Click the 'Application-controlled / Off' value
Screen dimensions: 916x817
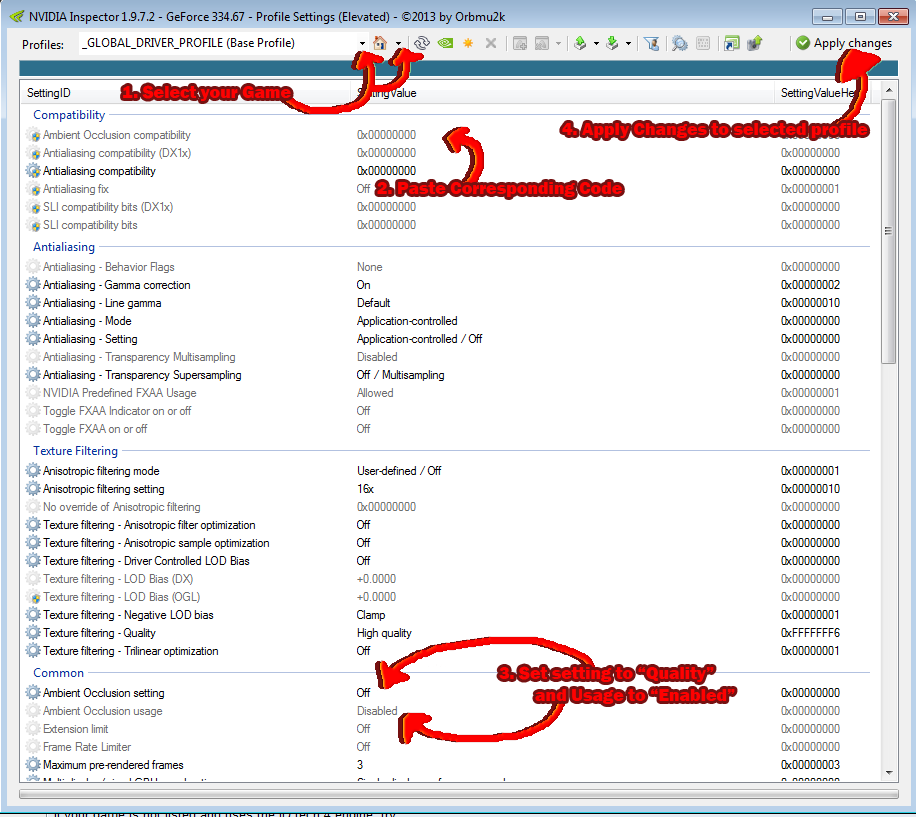(419, 339)
